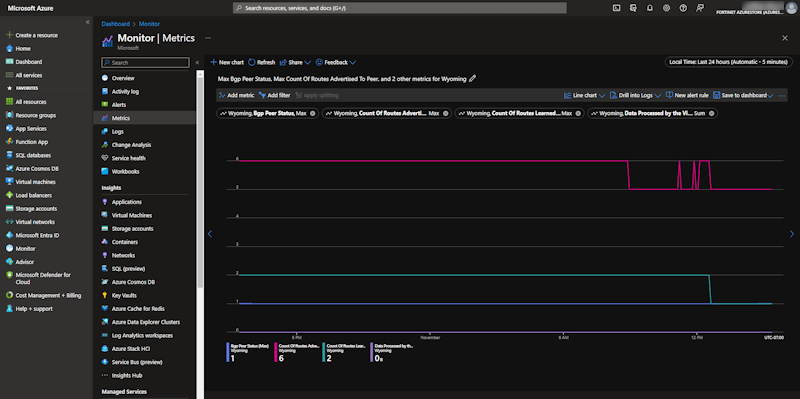Open Cloud Shell icon in top bar
The height and width of the screenshot is (399, 800).
[x=616, y=8]
